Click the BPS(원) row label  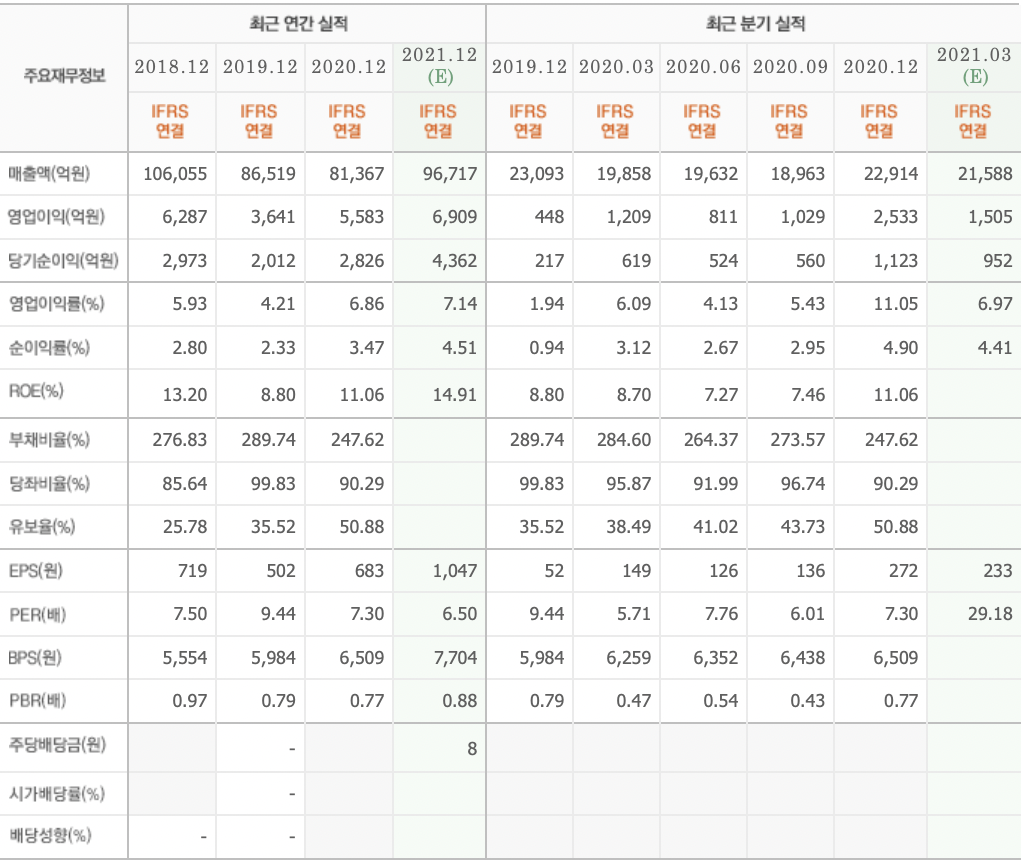(x=35, y=657)
